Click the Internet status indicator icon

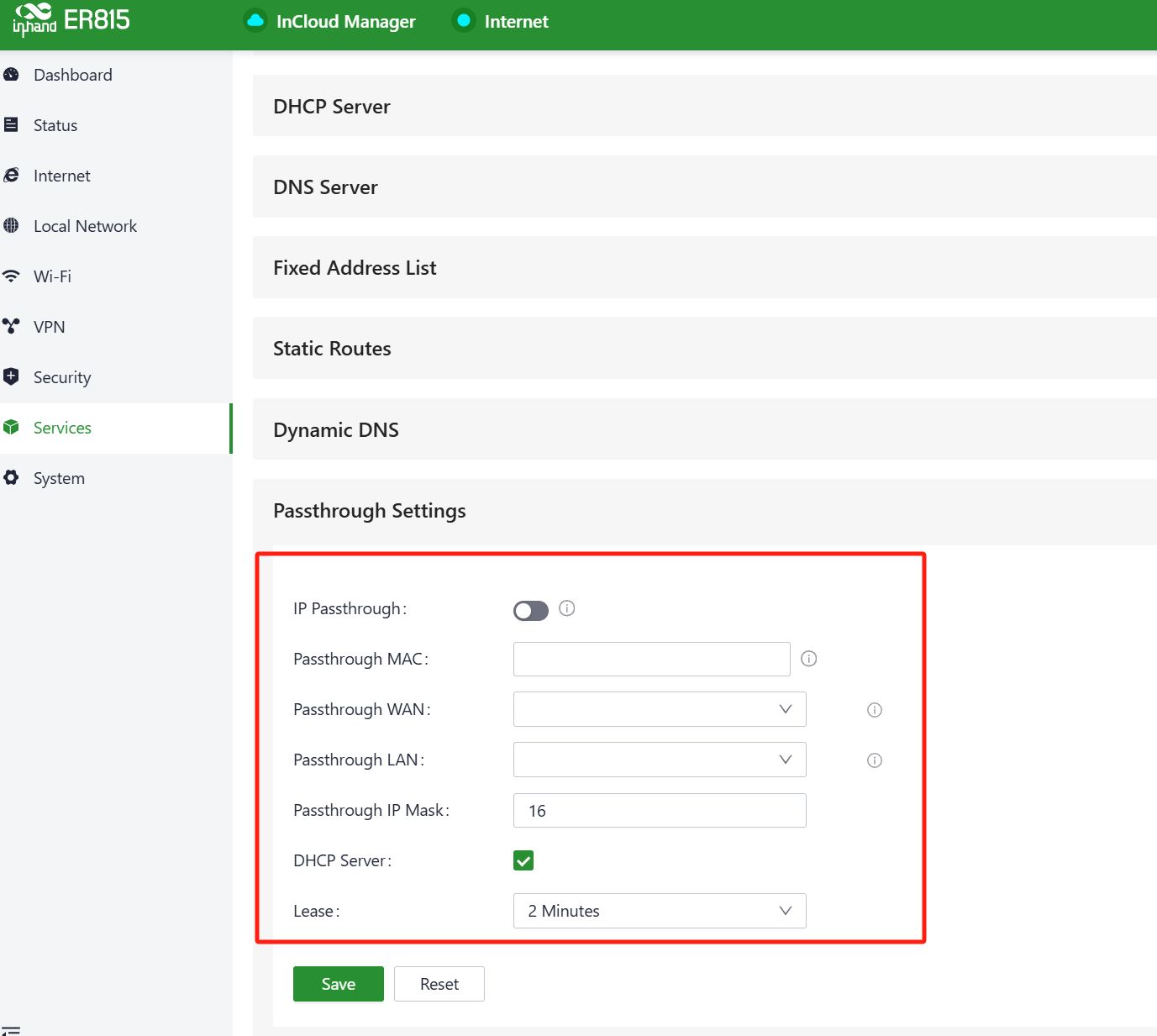coord(463,21)
